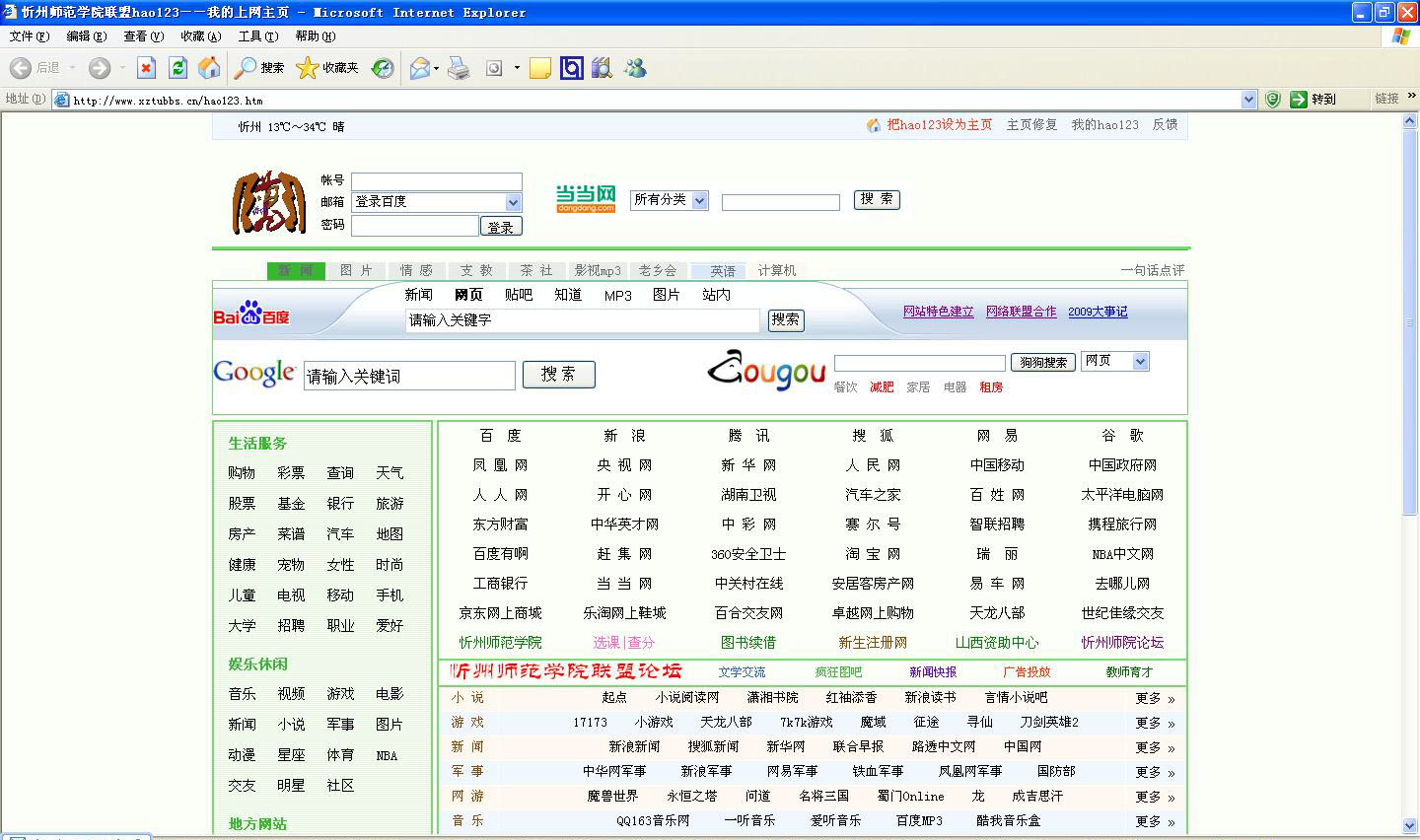Viewport: 1420px width, 840px height.
Task: Click the IE page icon in address bar
Action: pos(62,100)
